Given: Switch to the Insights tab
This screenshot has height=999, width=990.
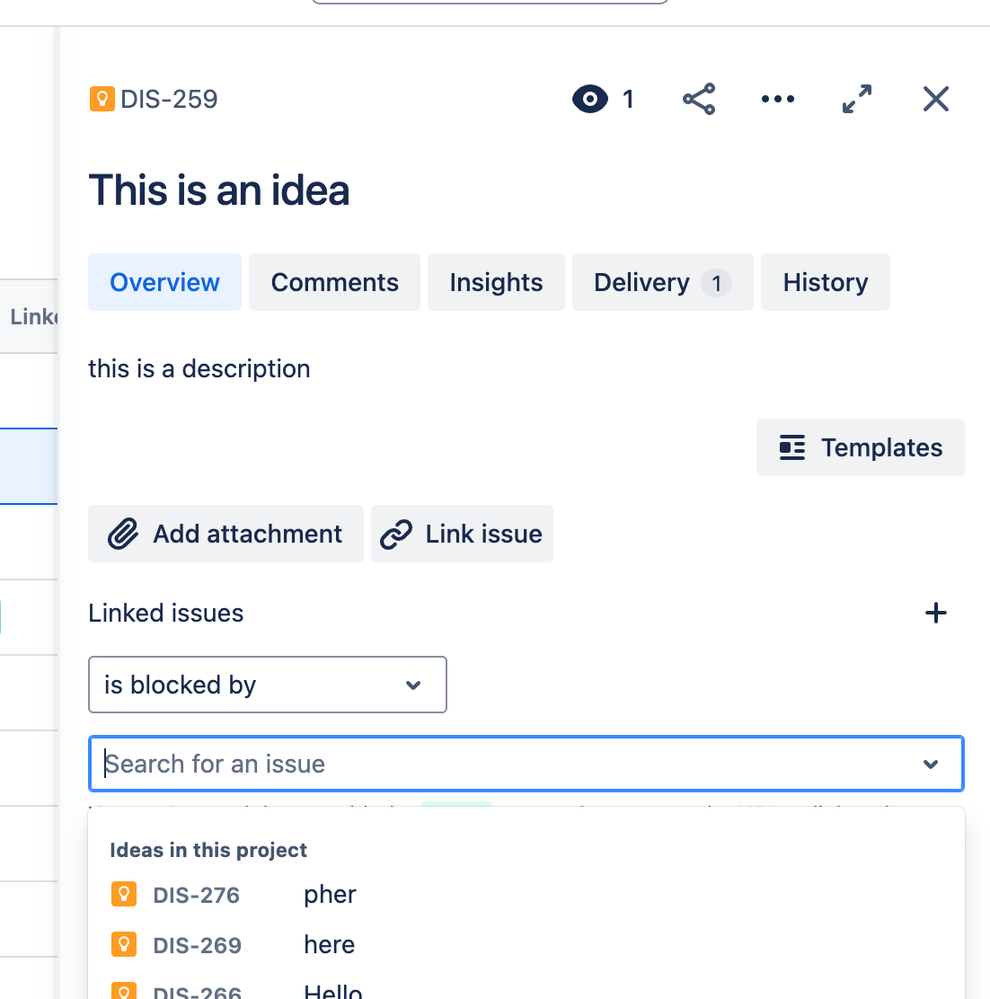Looking at the screenshot, I should point(496,282).
